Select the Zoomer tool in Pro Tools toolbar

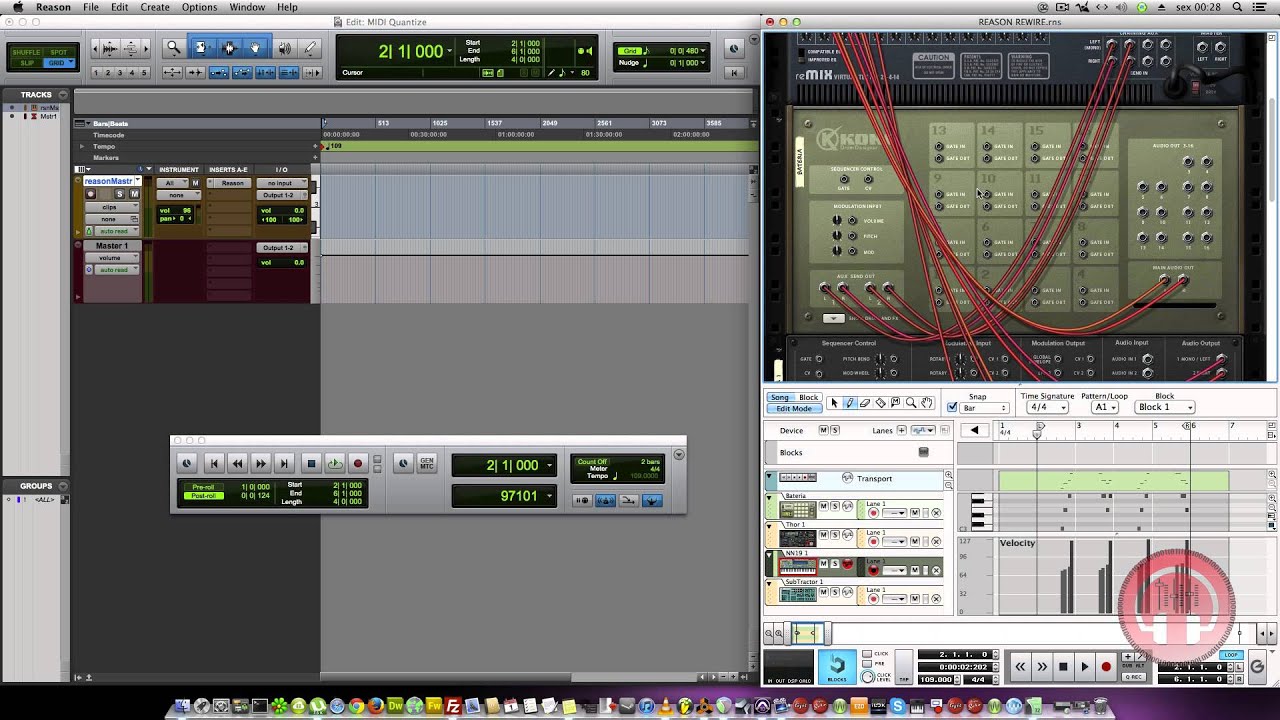click(173, 48)
